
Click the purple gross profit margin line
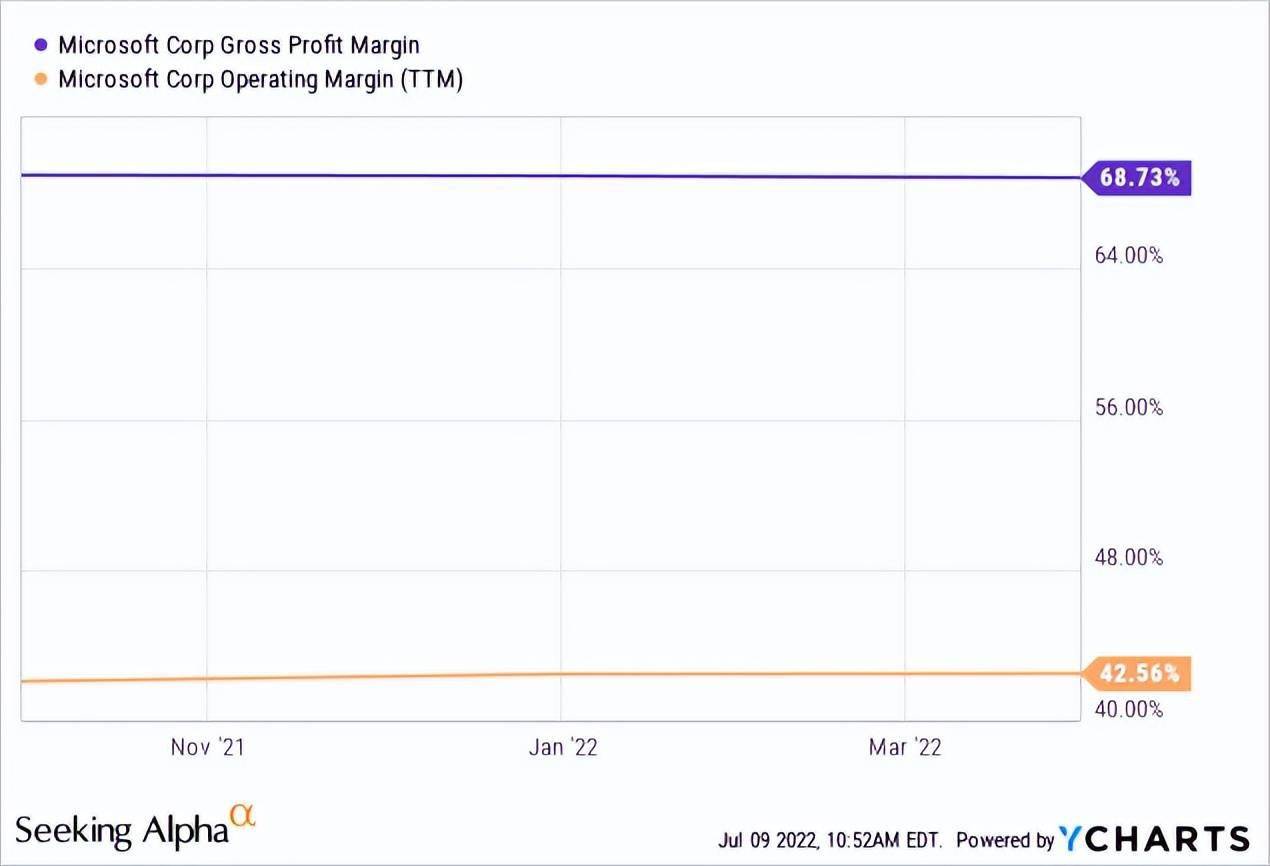pyautogui.click(x=550, y=176)
